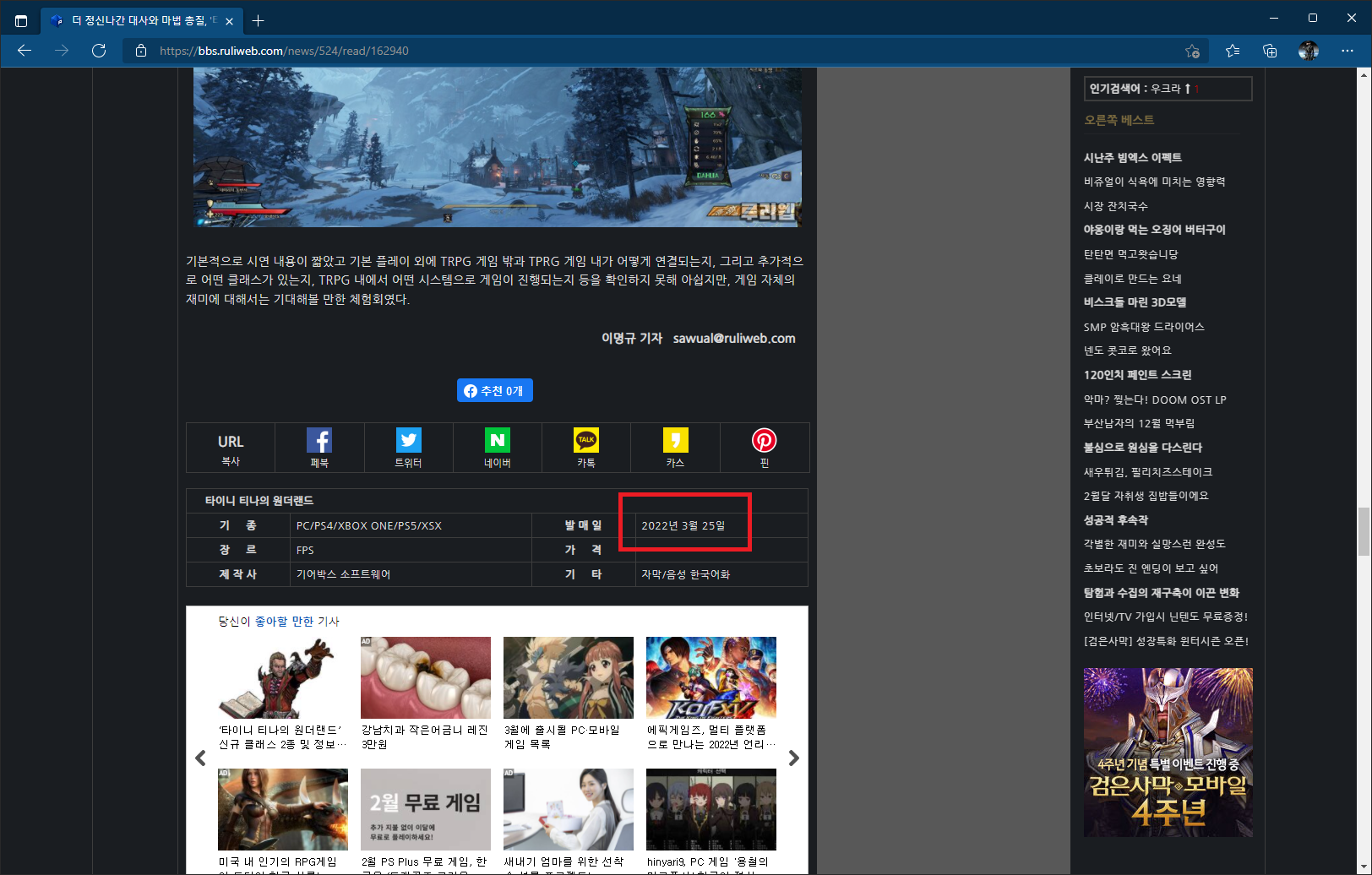The height and width of the screenshot is (875, 1372).
Task: Add this page to favorites
Action: (1192, 51)
